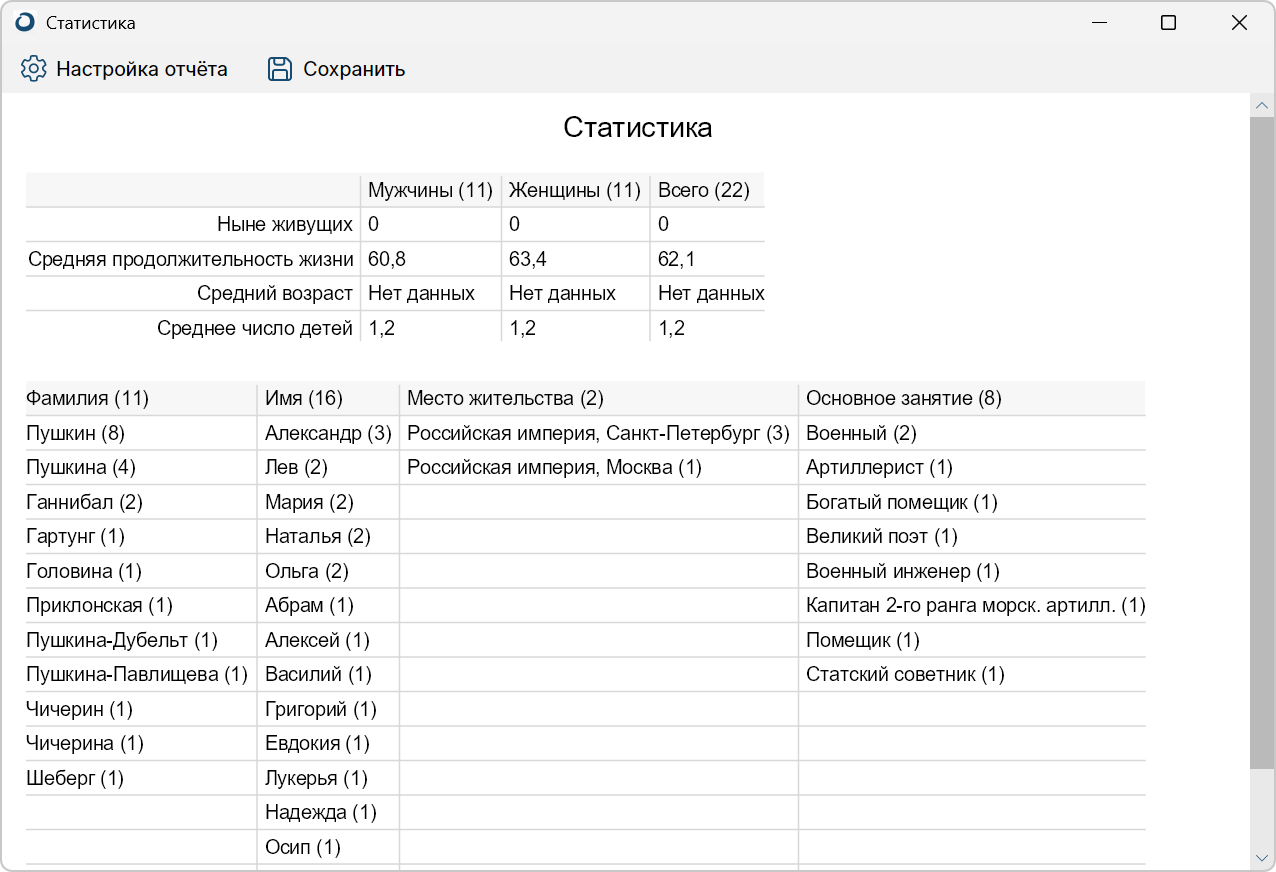Screen dimensions: 1276x872
Task: Select the Наталья (2) name cell
Action: (x=328, y=536)
